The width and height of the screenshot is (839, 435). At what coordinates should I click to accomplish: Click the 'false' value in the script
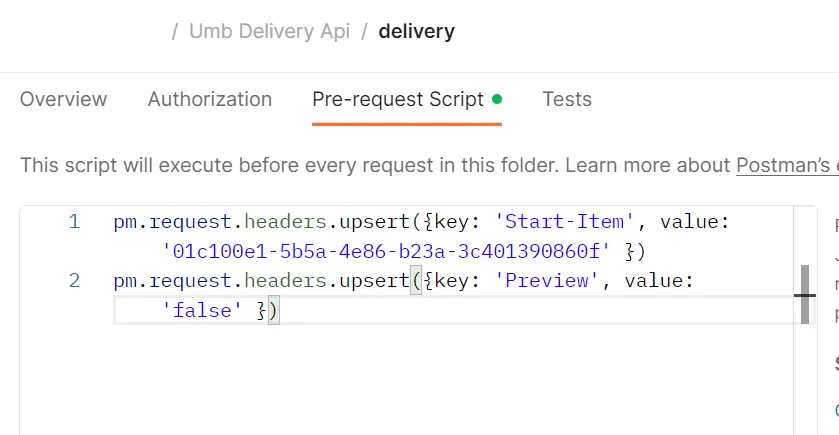202,310
